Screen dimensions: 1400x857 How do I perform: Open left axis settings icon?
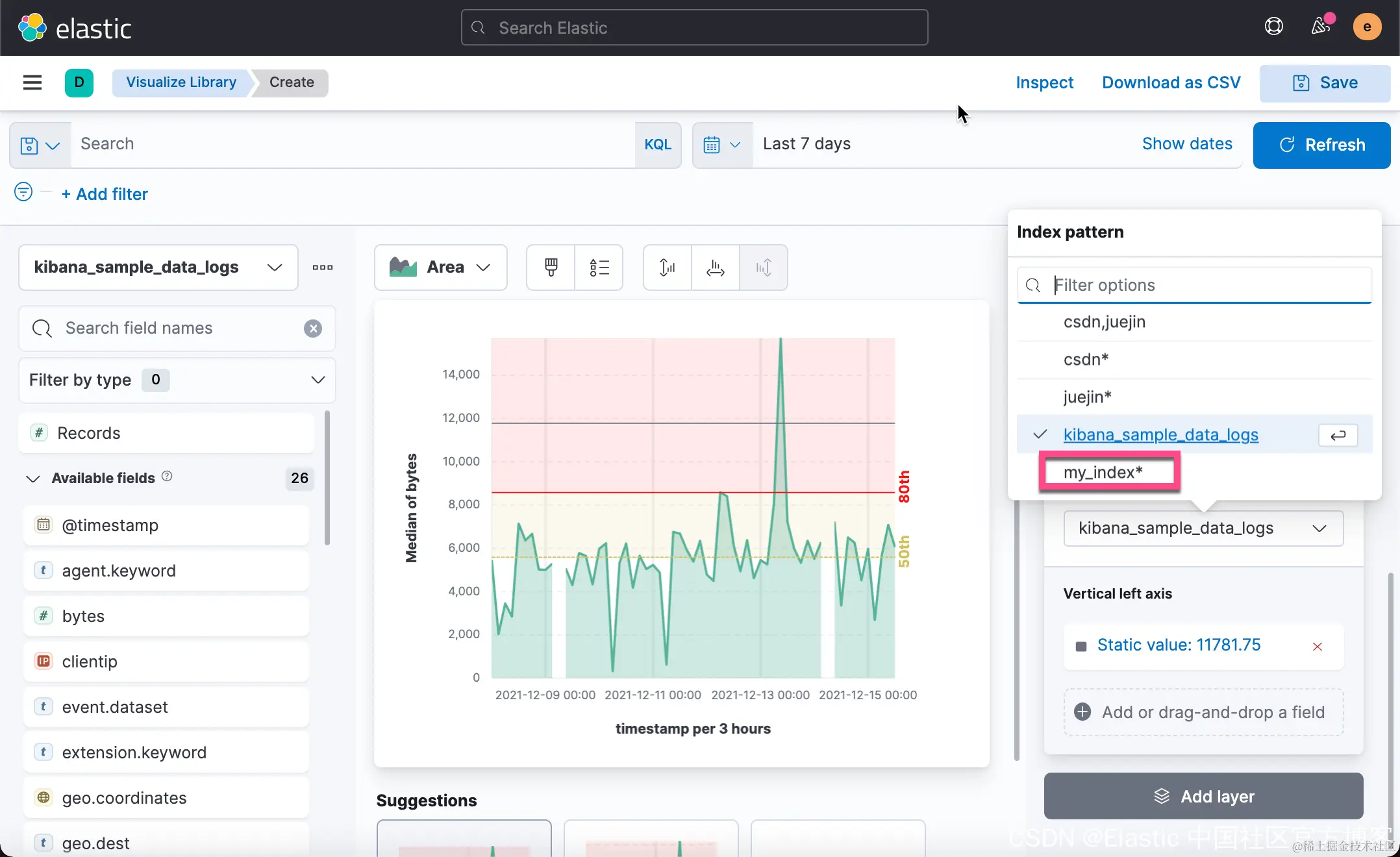point(667,267)
